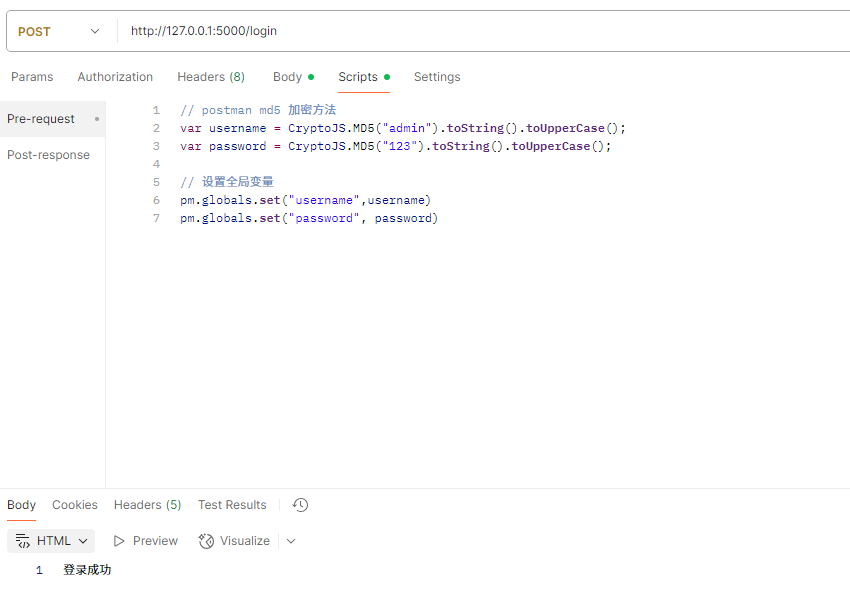The image size is (850, 596).
Task: Switch to the Params tab
Action: [32, 77]
